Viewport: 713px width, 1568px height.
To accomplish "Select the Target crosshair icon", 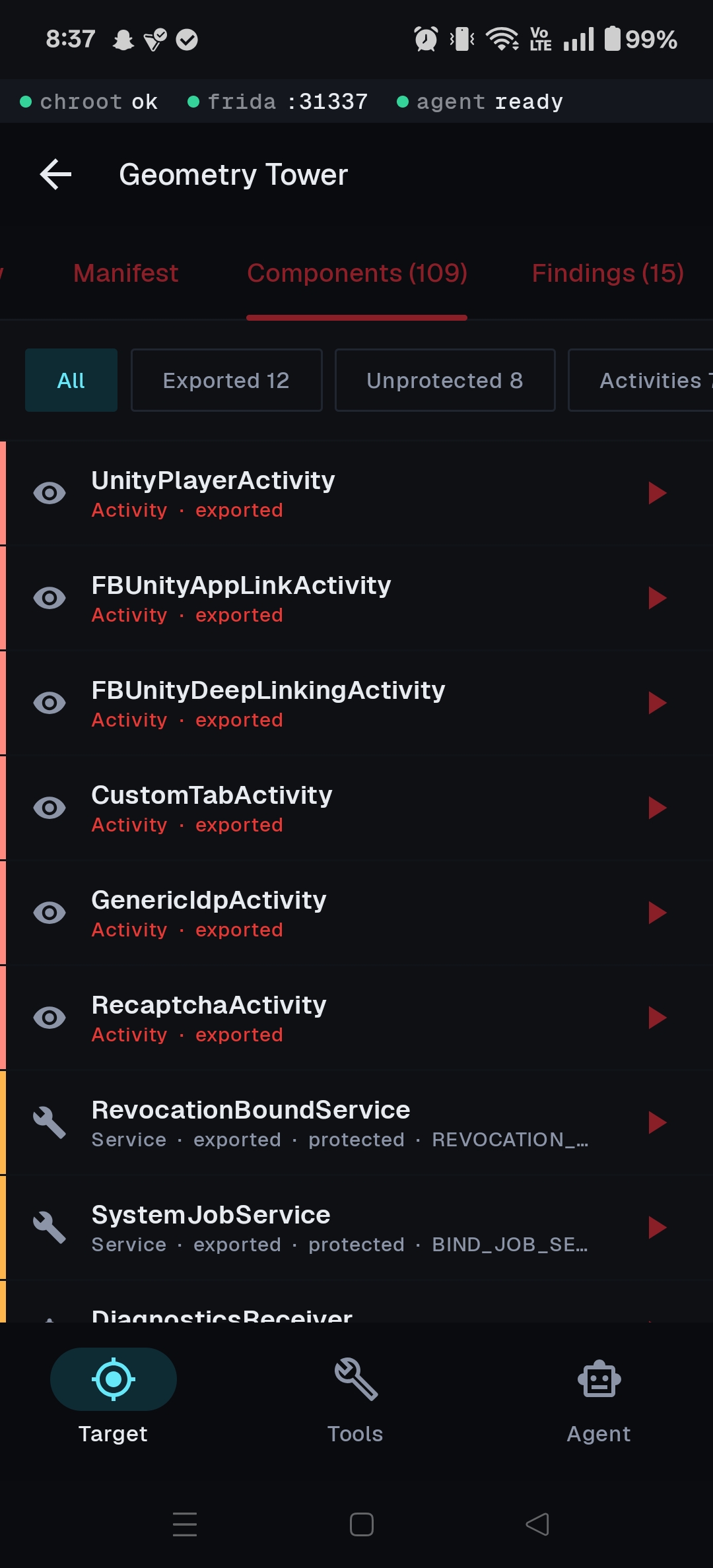I will [x=114, y=1379].
